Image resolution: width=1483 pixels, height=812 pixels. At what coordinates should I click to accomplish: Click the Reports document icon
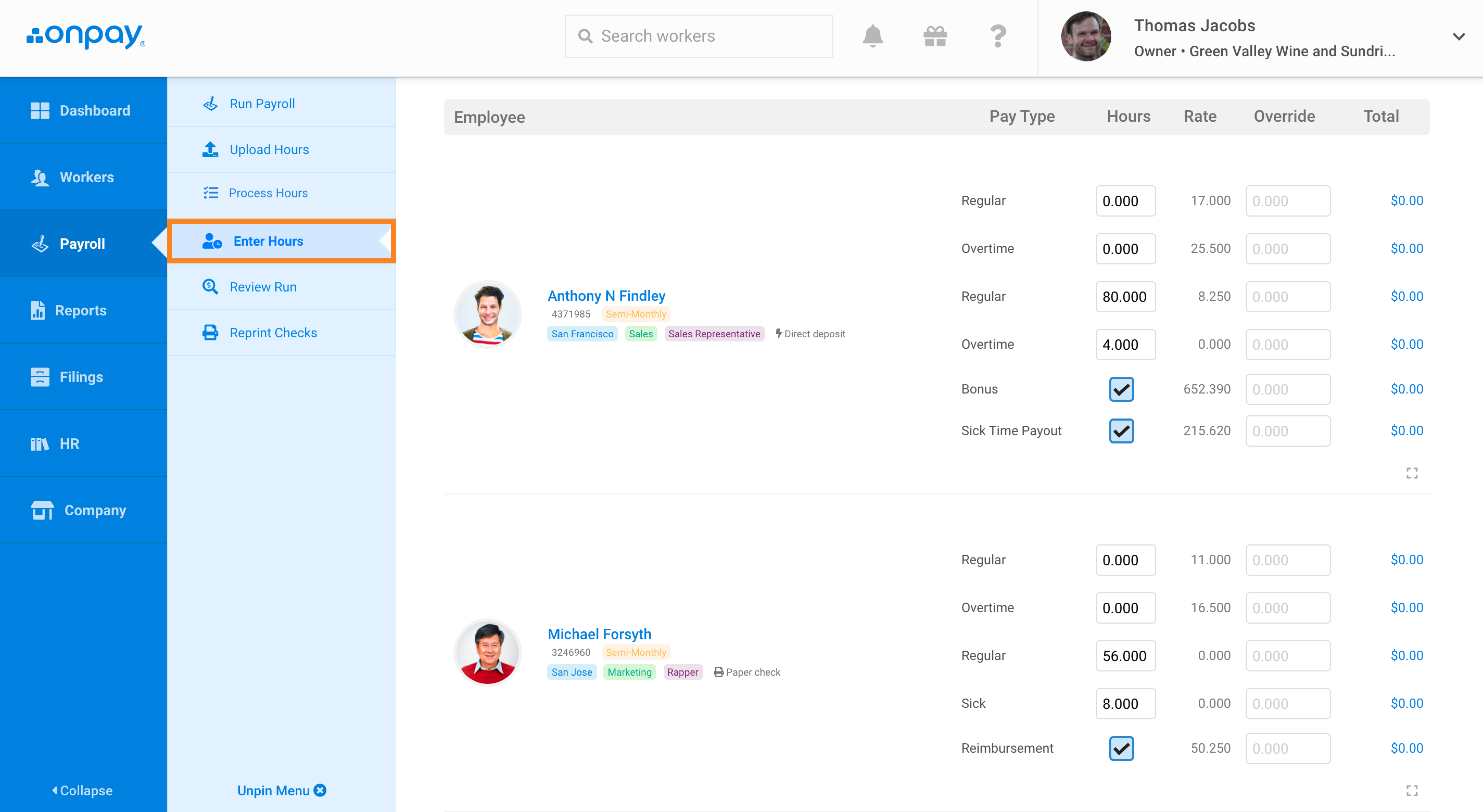click(37, 310)
